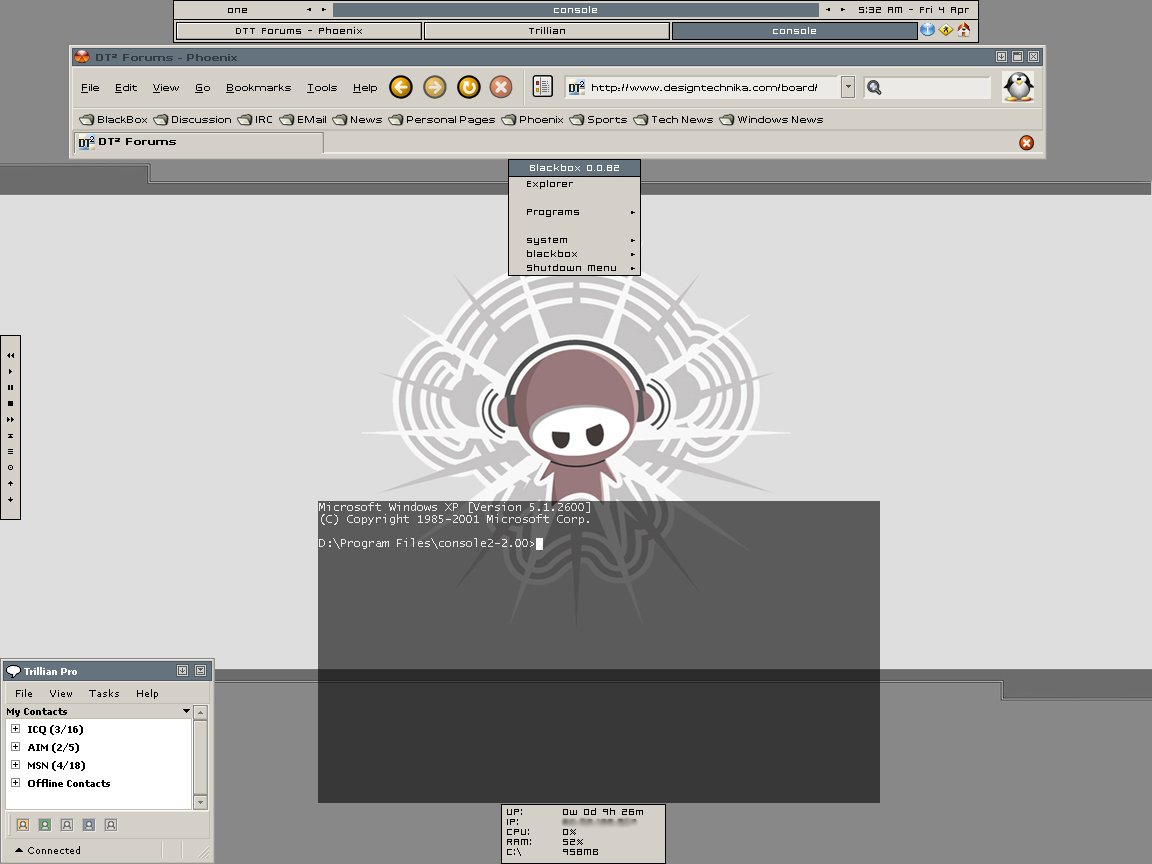This screenshot has width=1152, height=864.
Task: Select Explorer in the Blackbox menu
Action: pos(574,184)
